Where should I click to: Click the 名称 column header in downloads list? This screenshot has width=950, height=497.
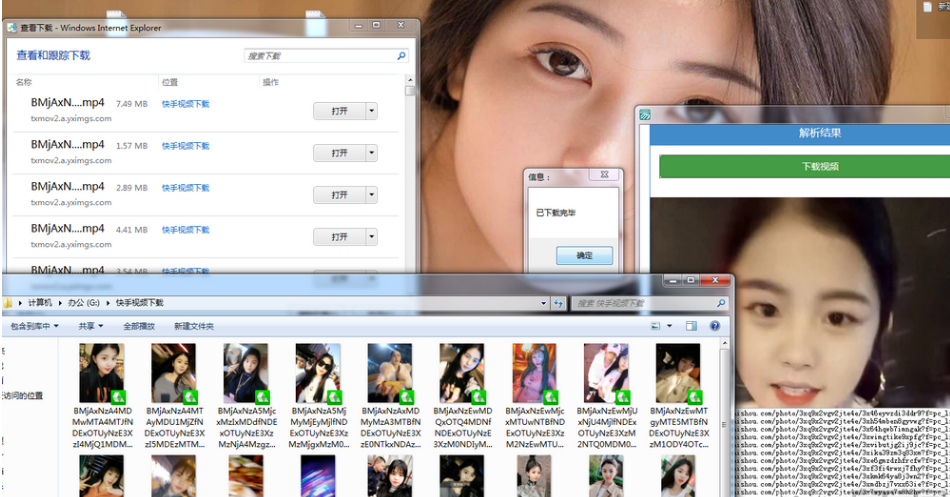pyautogui.click(x=24, y=82)
